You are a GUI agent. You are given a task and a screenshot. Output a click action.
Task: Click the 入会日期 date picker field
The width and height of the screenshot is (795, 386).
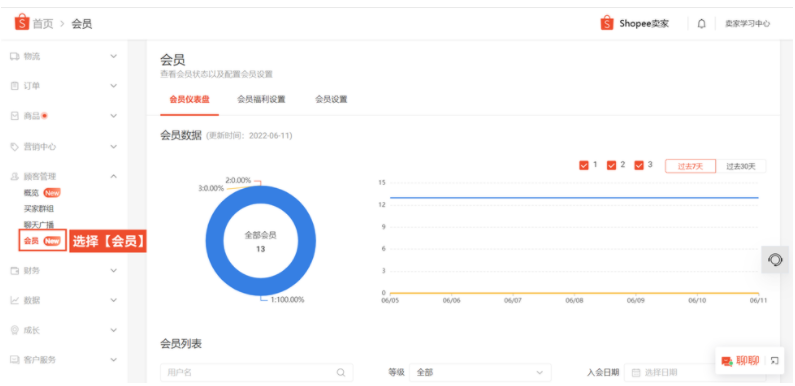point(695,373)
